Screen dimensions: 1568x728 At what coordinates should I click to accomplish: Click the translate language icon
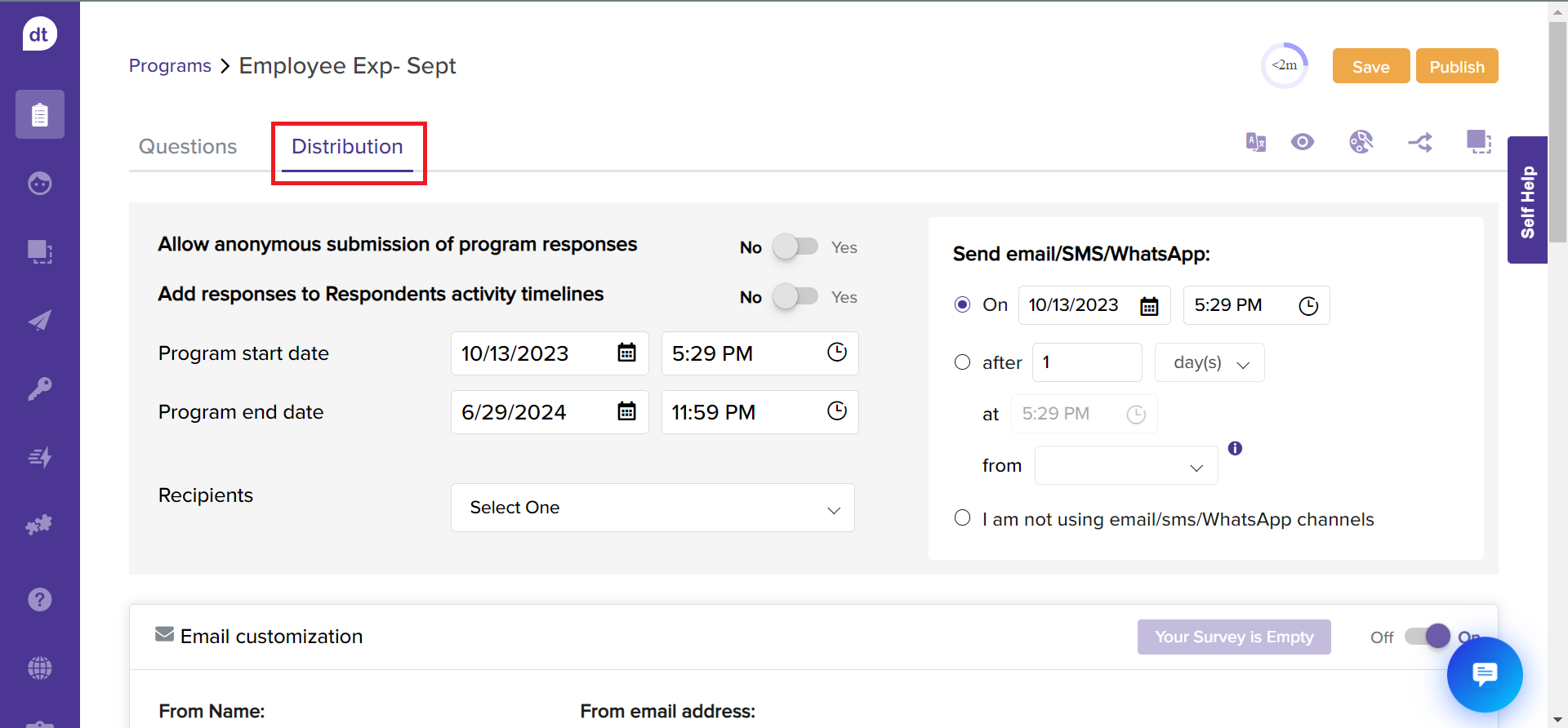pyautogui.click(x=1255, y=142)
